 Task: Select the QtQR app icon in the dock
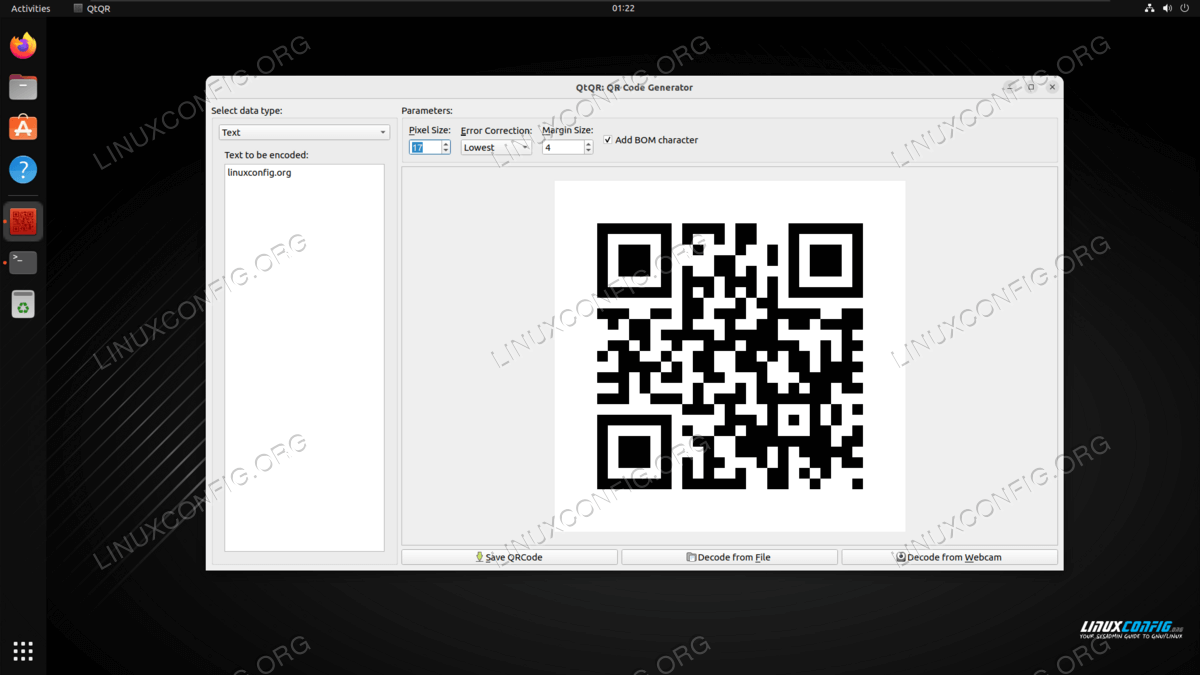coord(23,221)
